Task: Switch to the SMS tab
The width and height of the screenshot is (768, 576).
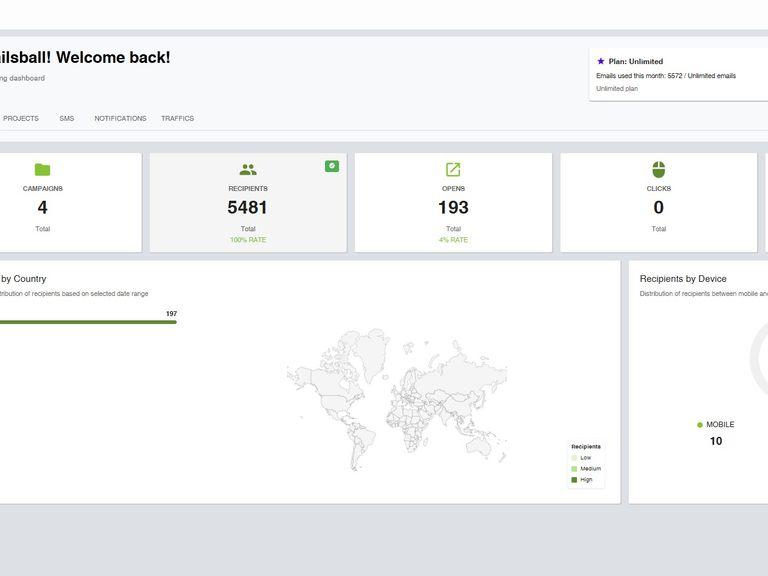Action: (x=67, y=119)
